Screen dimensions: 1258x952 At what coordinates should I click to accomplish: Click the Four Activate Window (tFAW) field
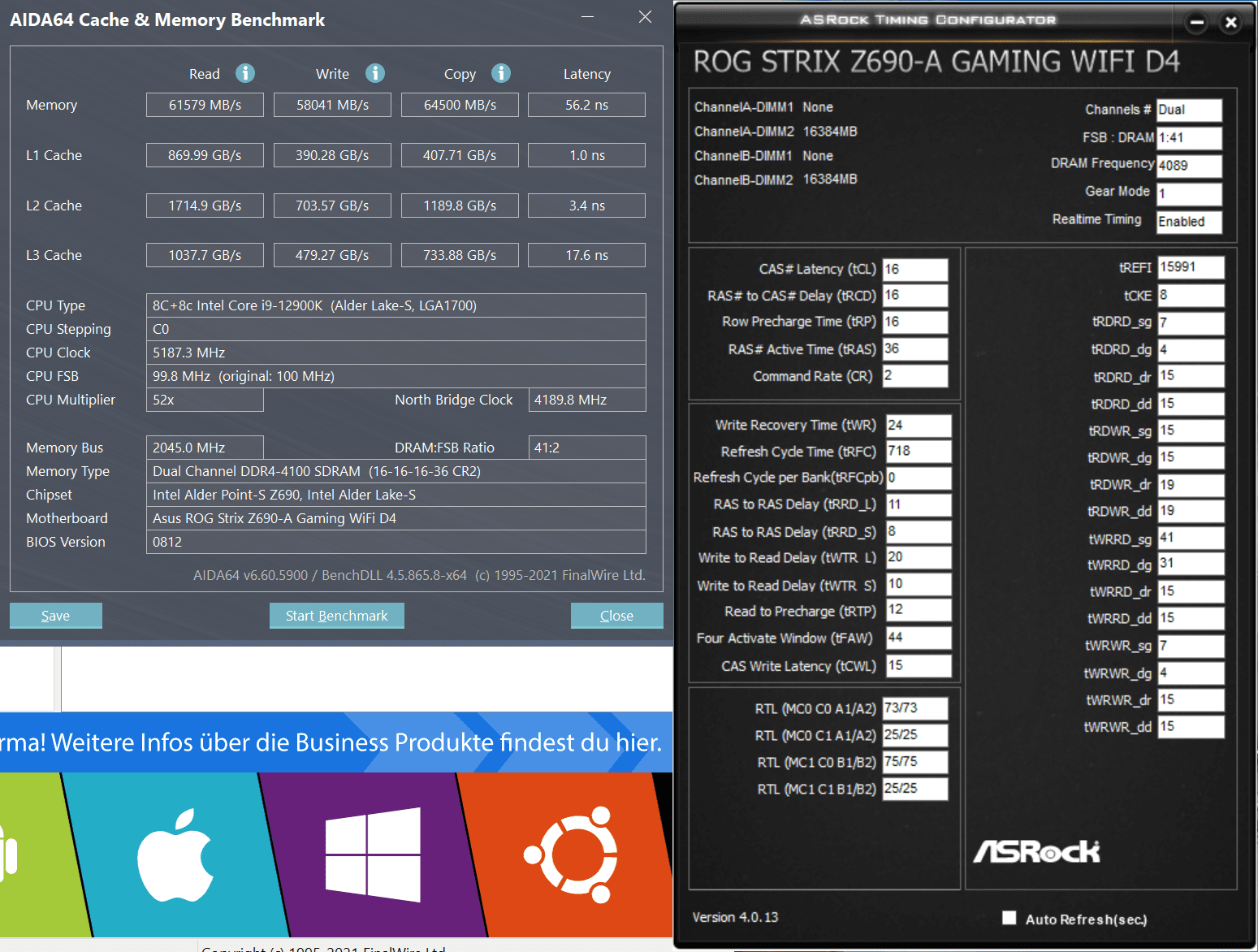(919, 638)
